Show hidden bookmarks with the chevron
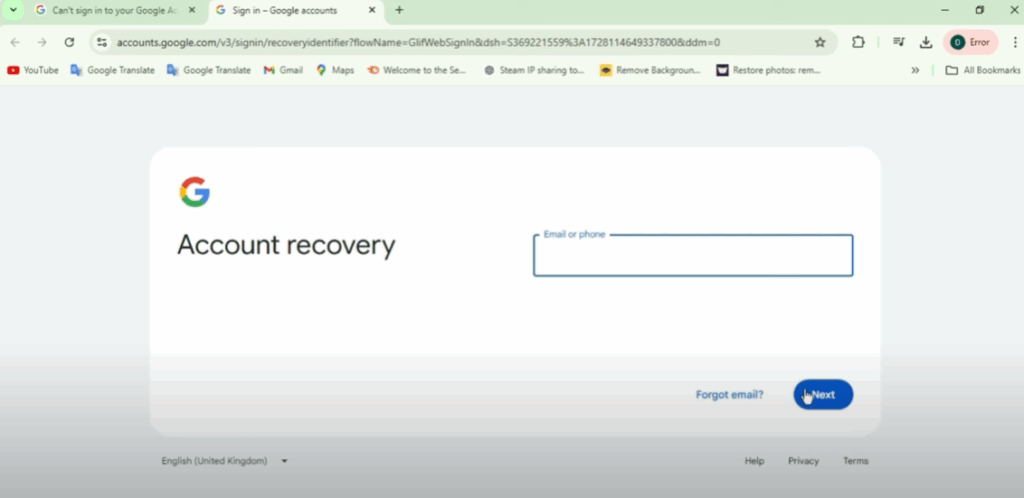 (x=915, y=70)
